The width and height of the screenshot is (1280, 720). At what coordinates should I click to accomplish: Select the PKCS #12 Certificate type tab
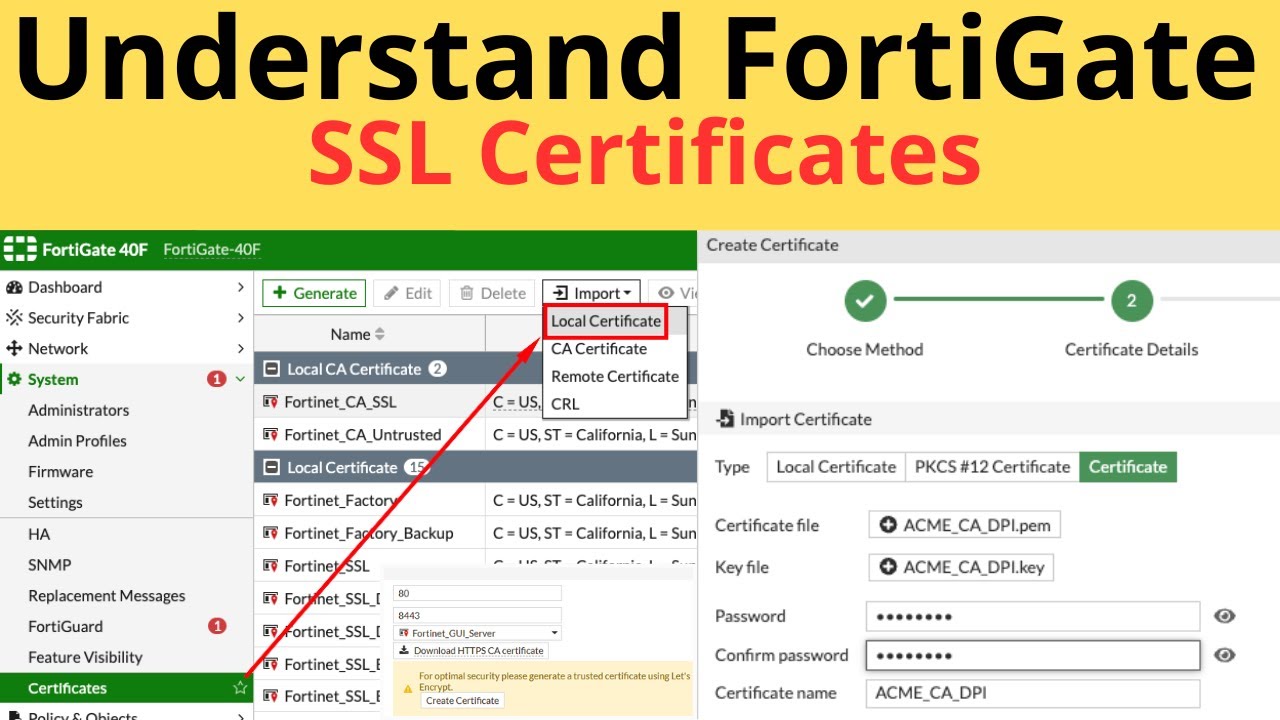pyautogui.click(x=992, y=467)
